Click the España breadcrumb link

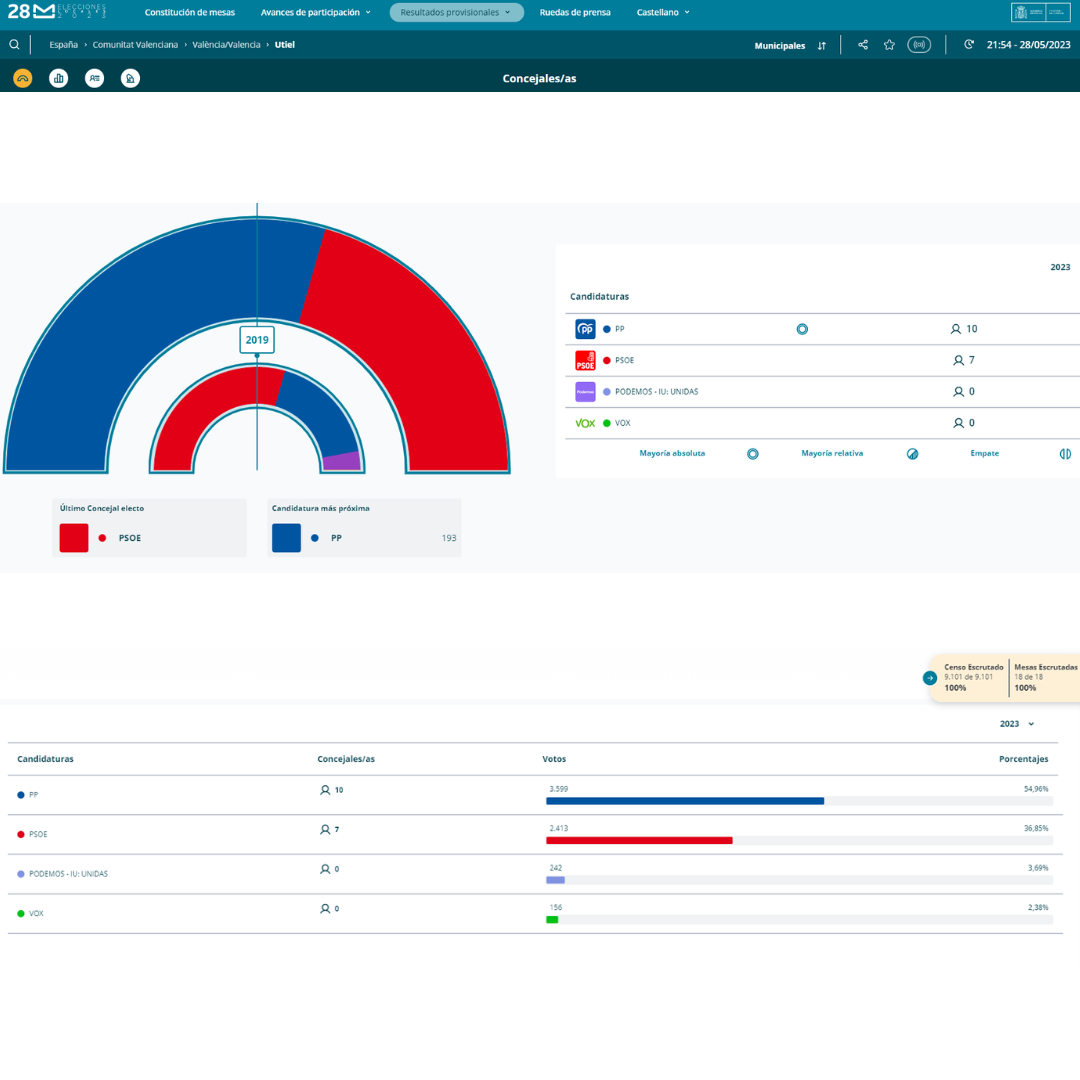coord(63,45)
